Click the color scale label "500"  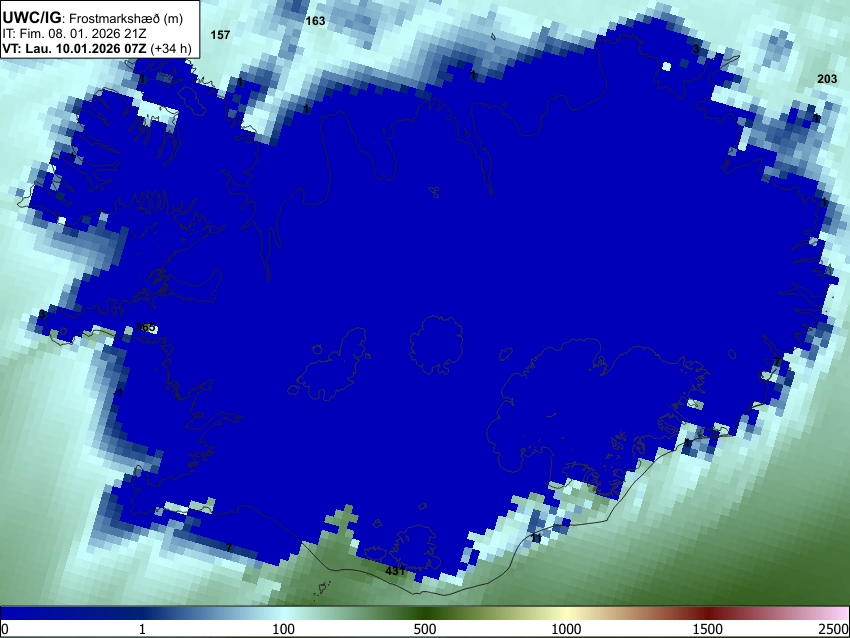tap(425, 629)
